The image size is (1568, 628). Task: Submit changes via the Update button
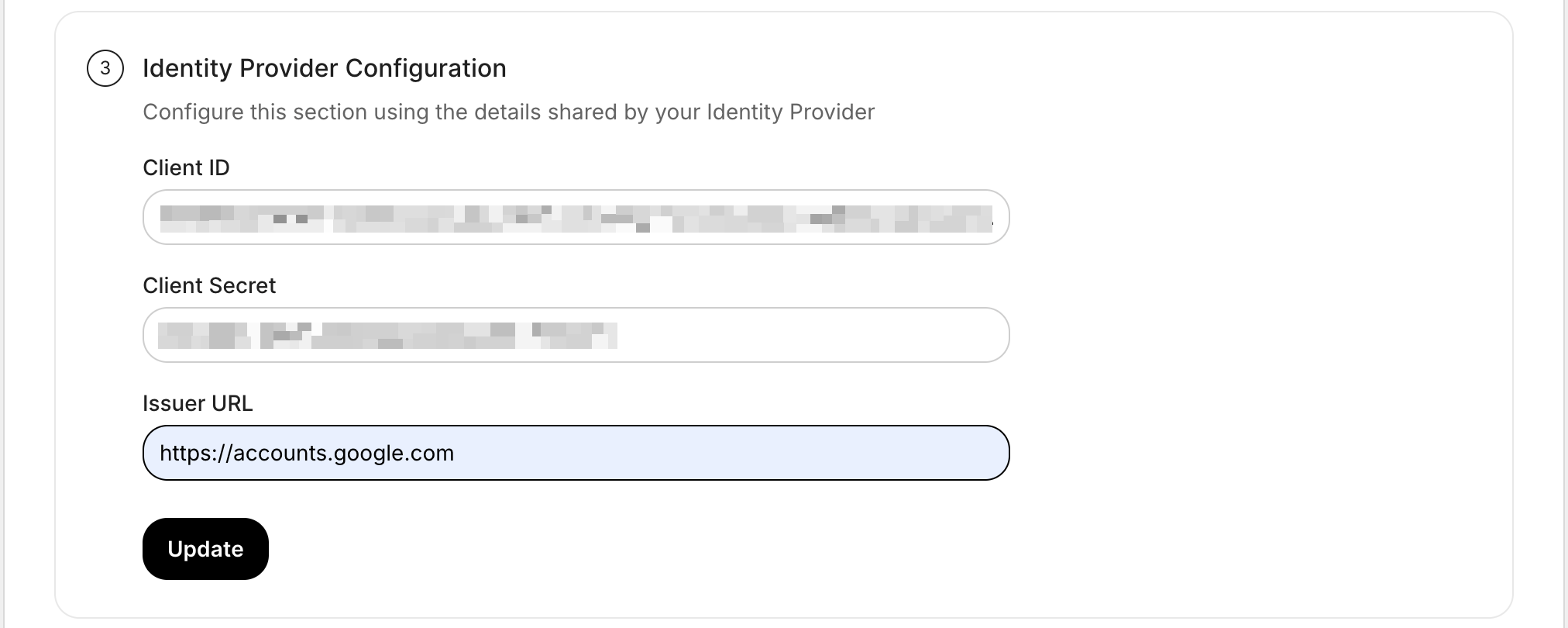pyautogui.click(x=205, y=548)
